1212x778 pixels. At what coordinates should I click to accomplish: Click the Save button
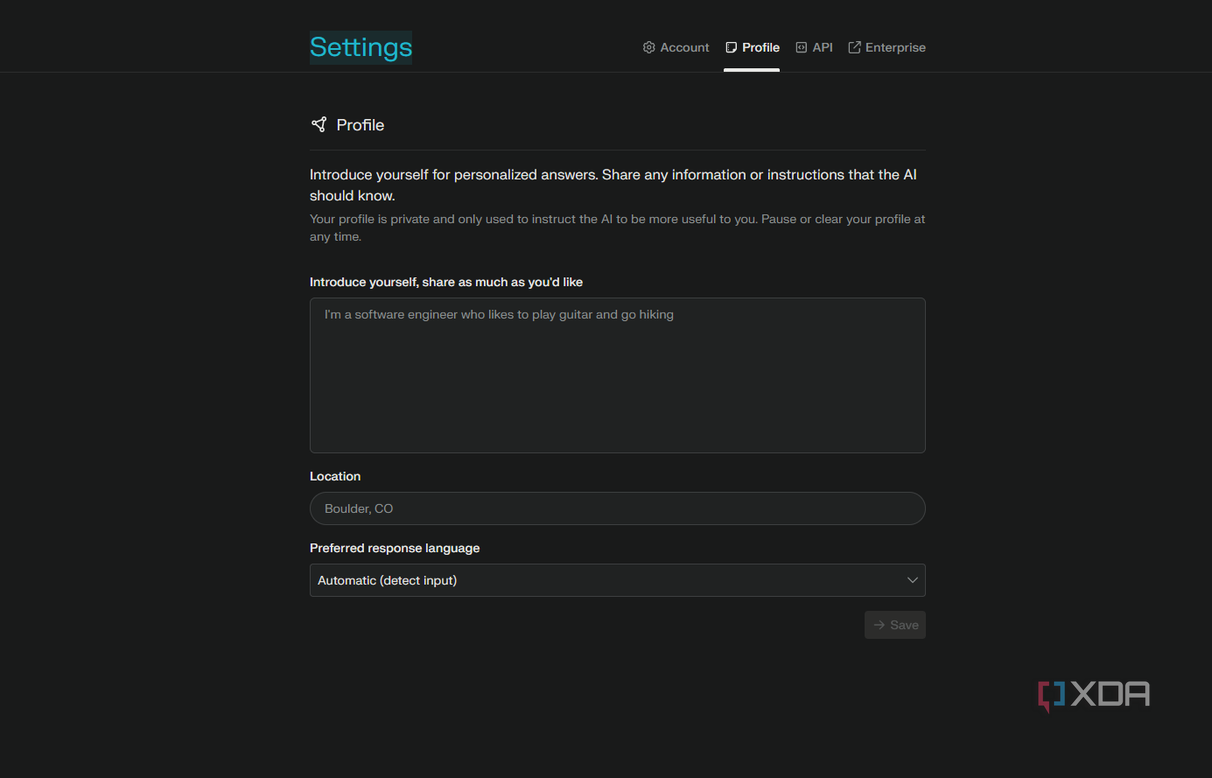tap(895, 625)
